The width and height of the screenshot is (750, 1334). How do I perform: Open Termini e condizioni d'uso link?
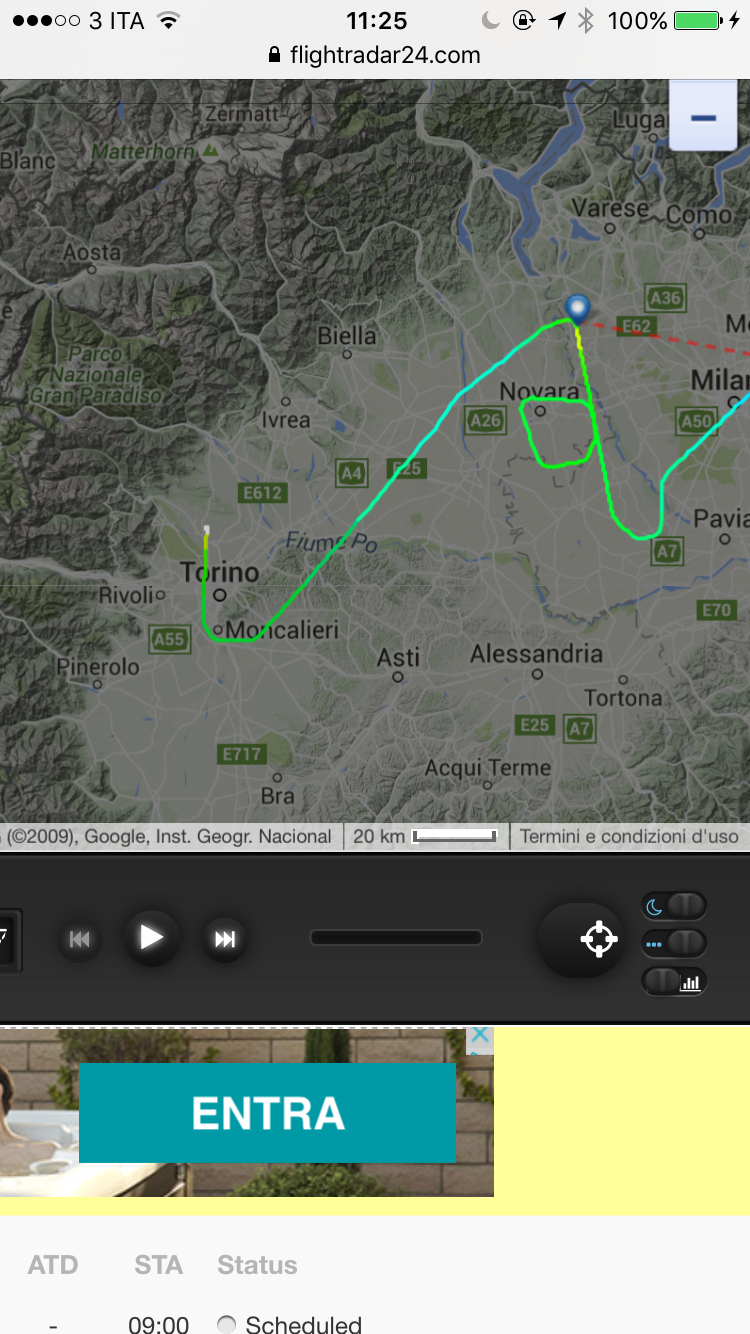click(x=629, y=837)
